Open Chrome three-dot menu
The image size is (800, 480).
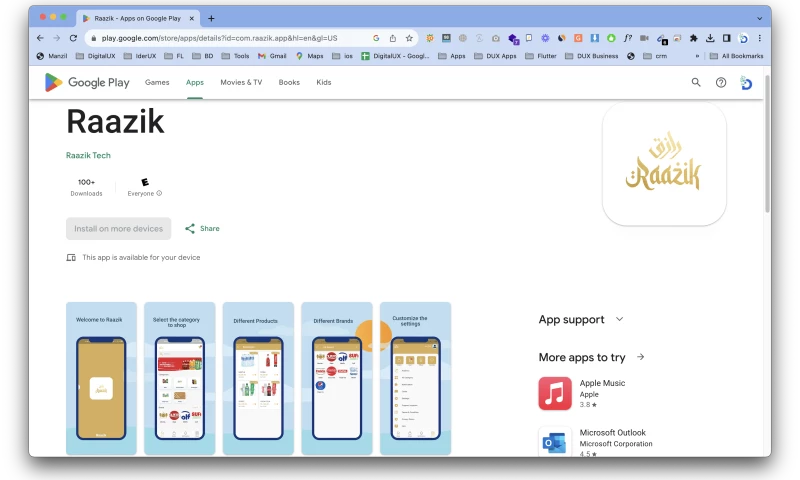coord(760,38)
